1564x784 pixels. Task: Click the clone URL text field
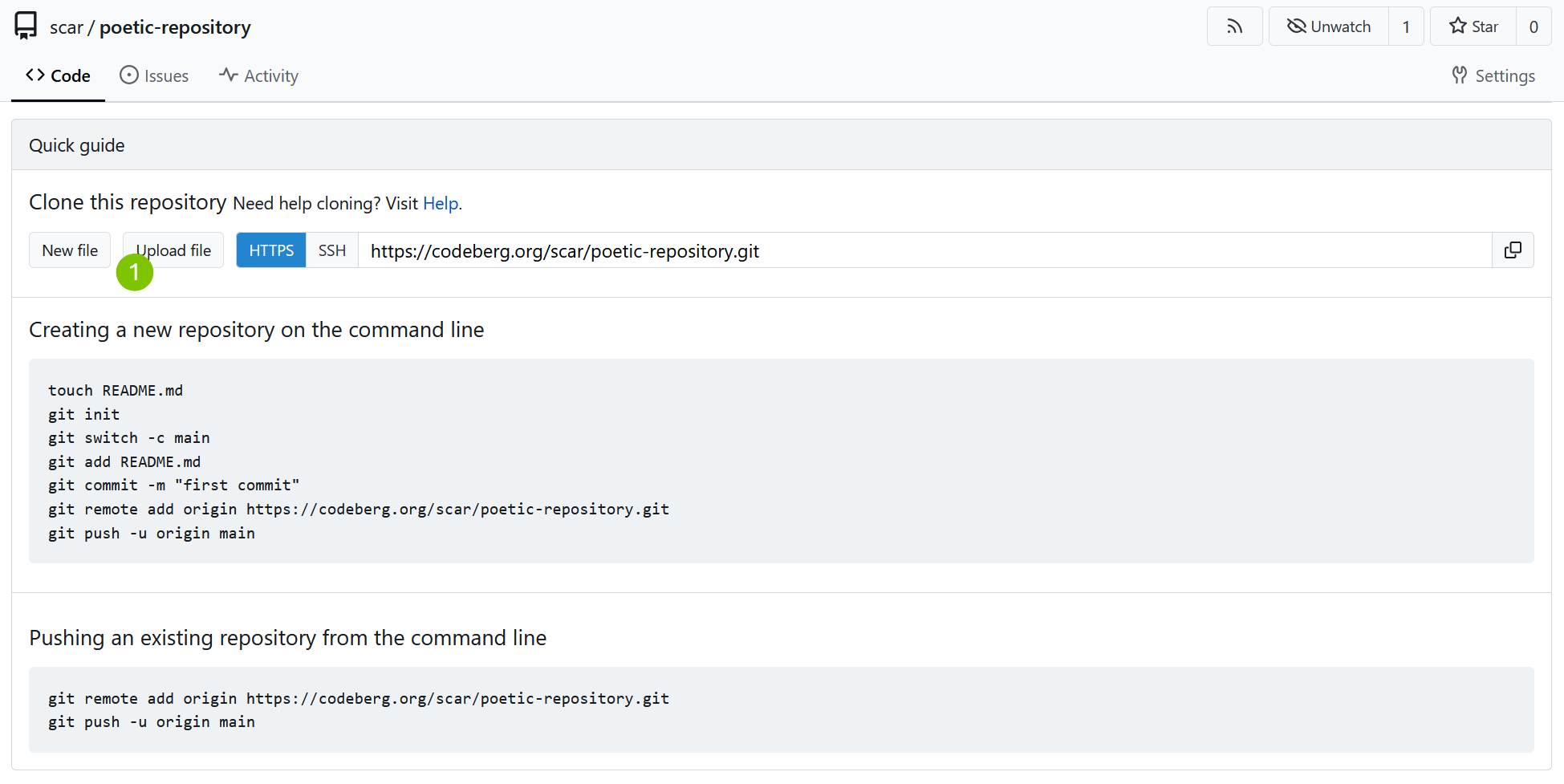[x=923, y=250]
